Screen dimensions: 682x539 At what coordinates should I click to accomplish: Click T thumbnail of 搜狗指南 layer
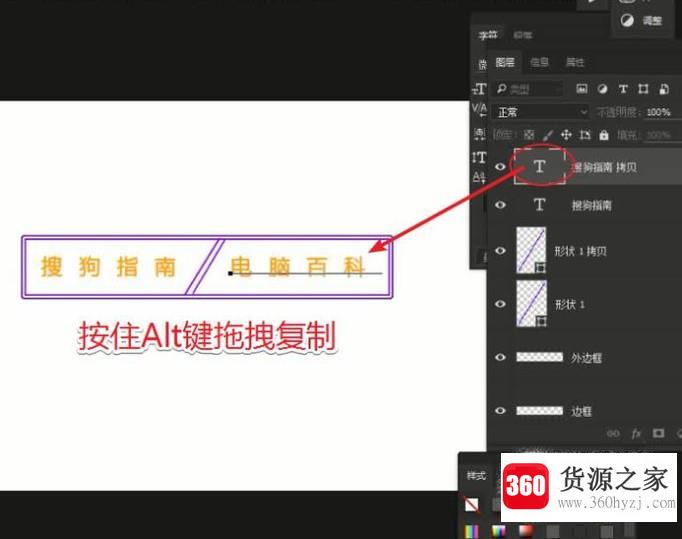pos(539,204)
